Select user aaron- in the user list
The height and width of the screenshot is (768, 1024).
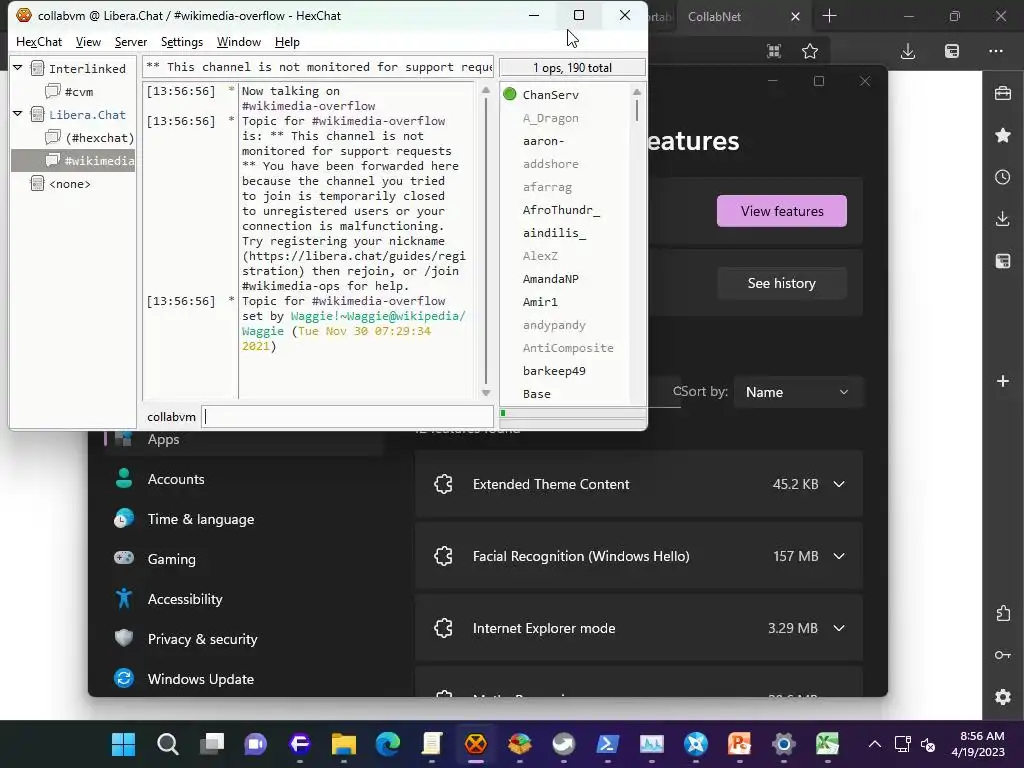tap(543, 141)
